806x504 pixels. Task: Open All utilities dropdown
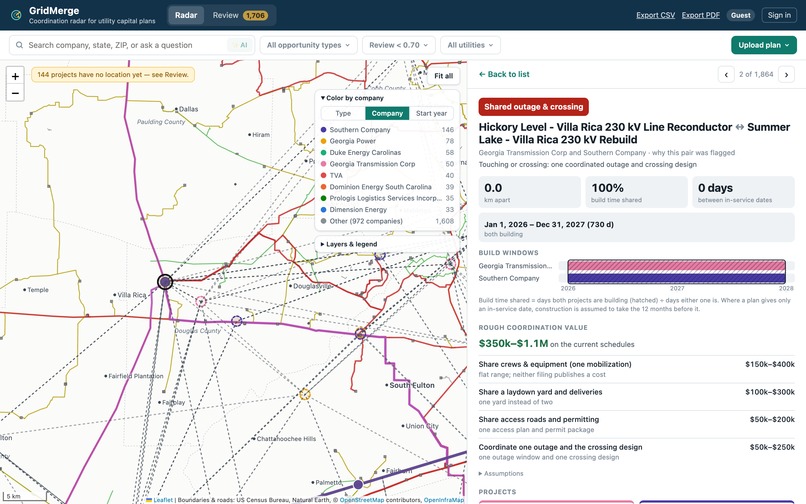pos(470,45)
